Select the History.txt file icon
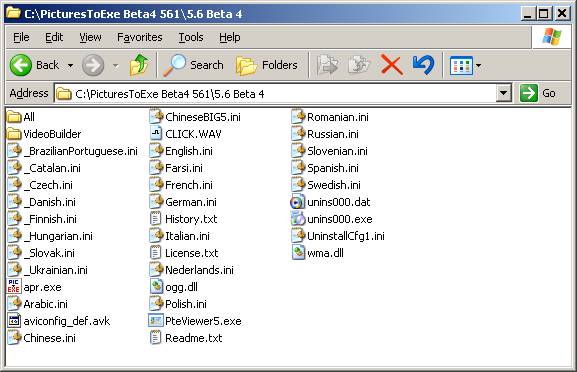 [x=156, y=219]
